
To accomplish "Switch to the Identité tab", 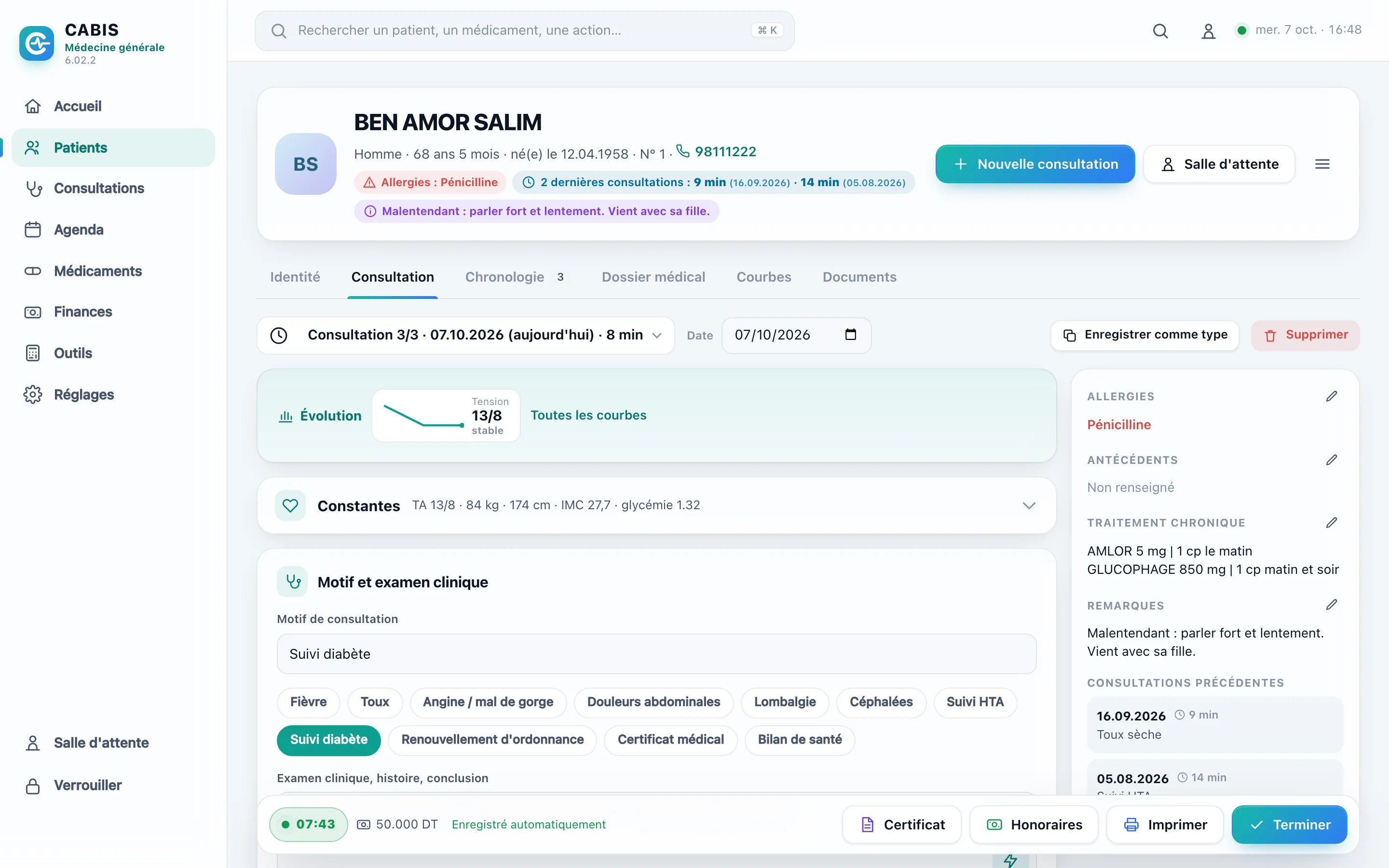I will 295,277.
